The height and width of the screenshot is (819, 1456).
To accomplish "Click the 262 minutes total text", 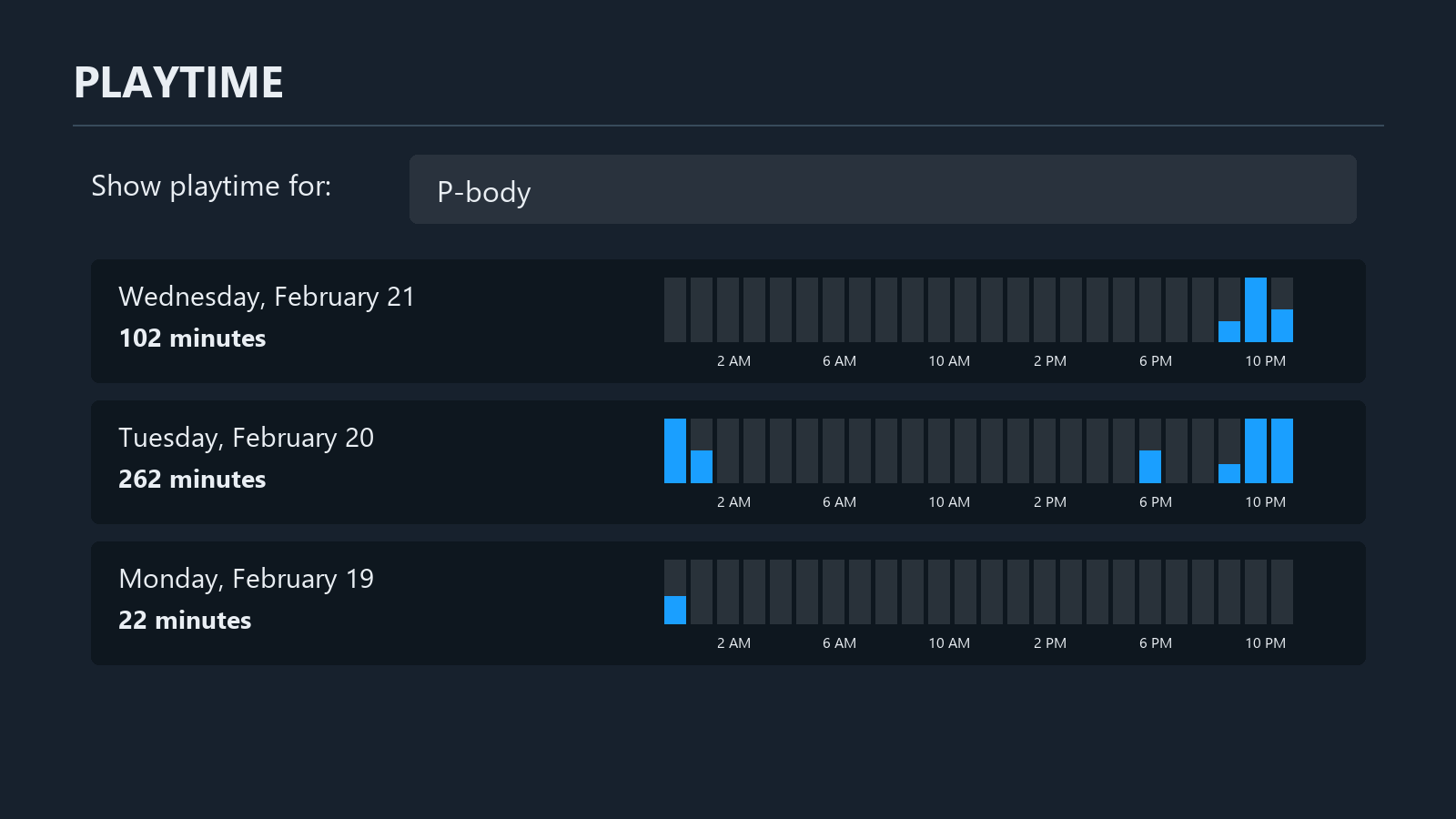I will (x=192, y=480).
